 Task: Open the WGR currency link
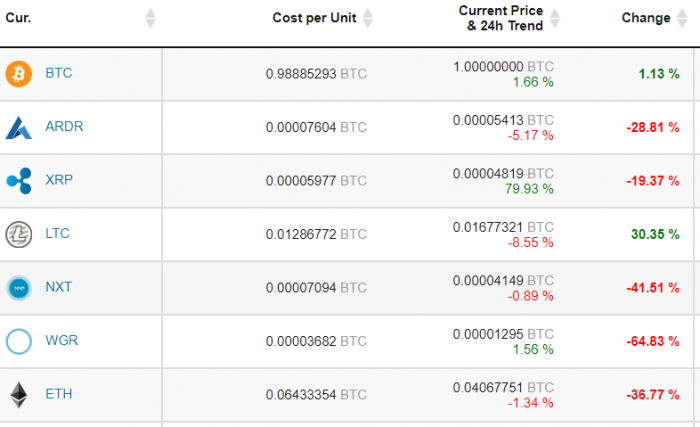[62, 340]
